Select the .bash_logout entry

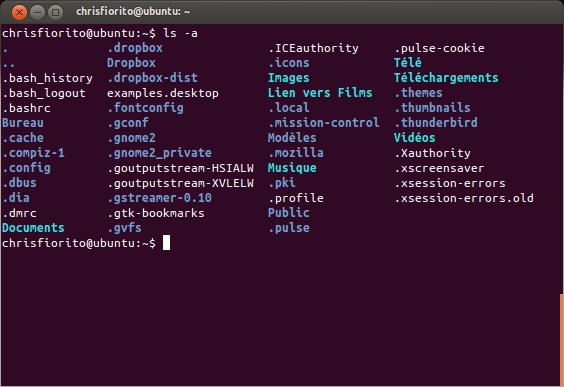44,93
